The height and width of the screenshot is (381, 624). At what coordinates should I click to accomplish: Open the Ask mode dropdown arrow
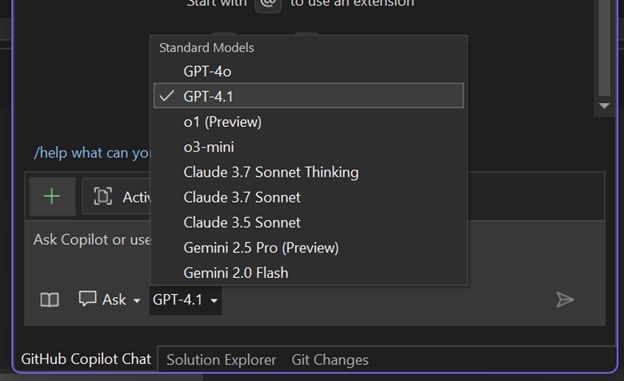tap(136, 301)
